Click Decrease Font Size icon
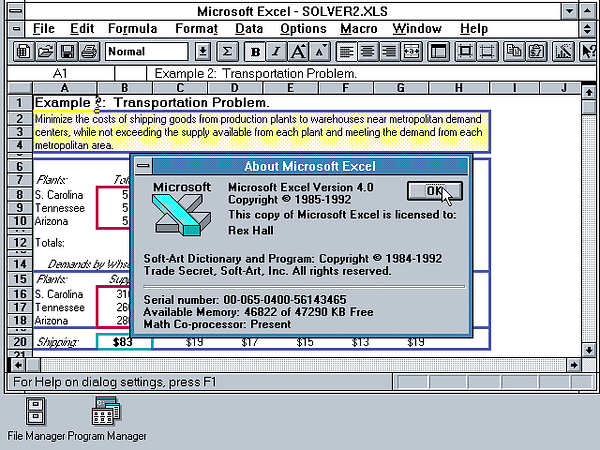This screenshot has height=450, width=600. (320, 51)
